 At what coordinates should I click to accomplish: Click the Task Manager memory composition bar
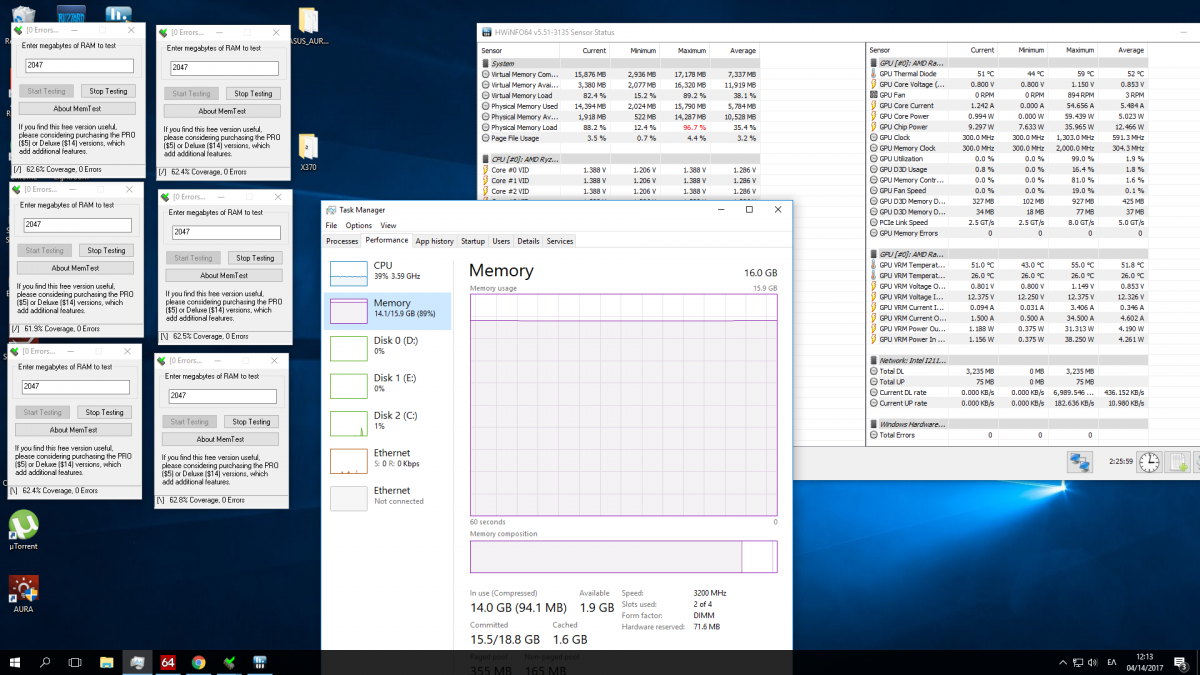623,556
